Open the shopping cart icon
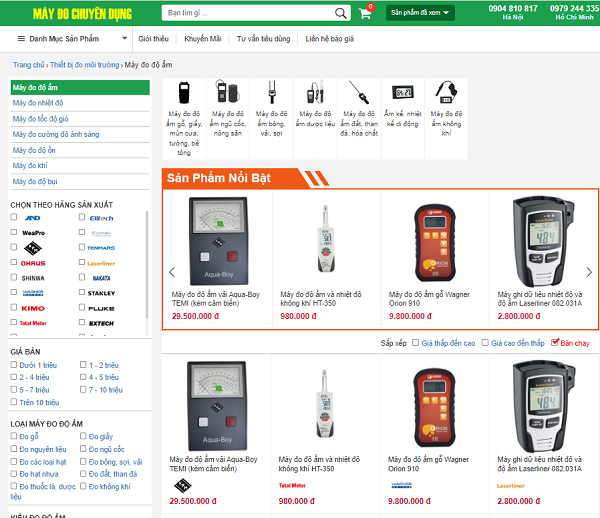This screenshot has width=600, height=518. [x=365, y=14]
